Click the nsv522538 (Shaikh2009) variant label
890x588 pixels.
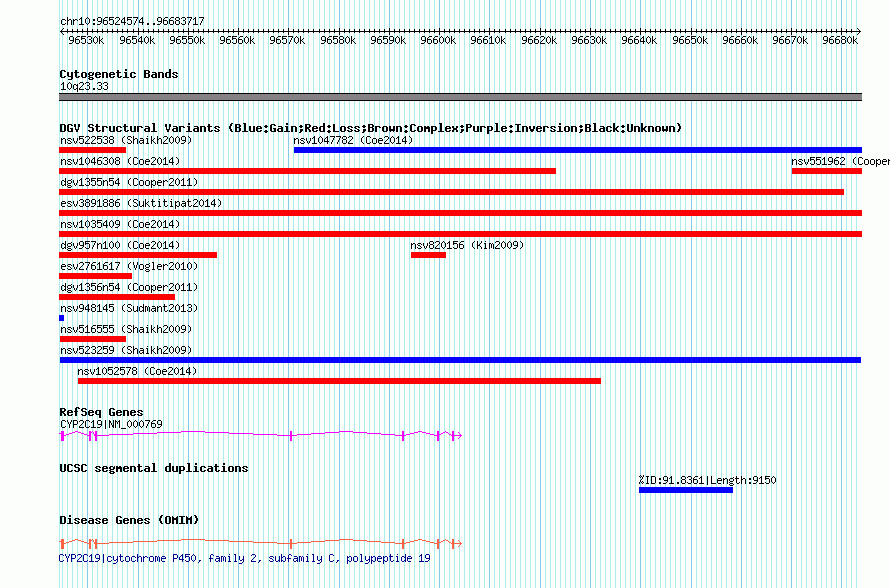pyautogui.click(x=126, y=140)
